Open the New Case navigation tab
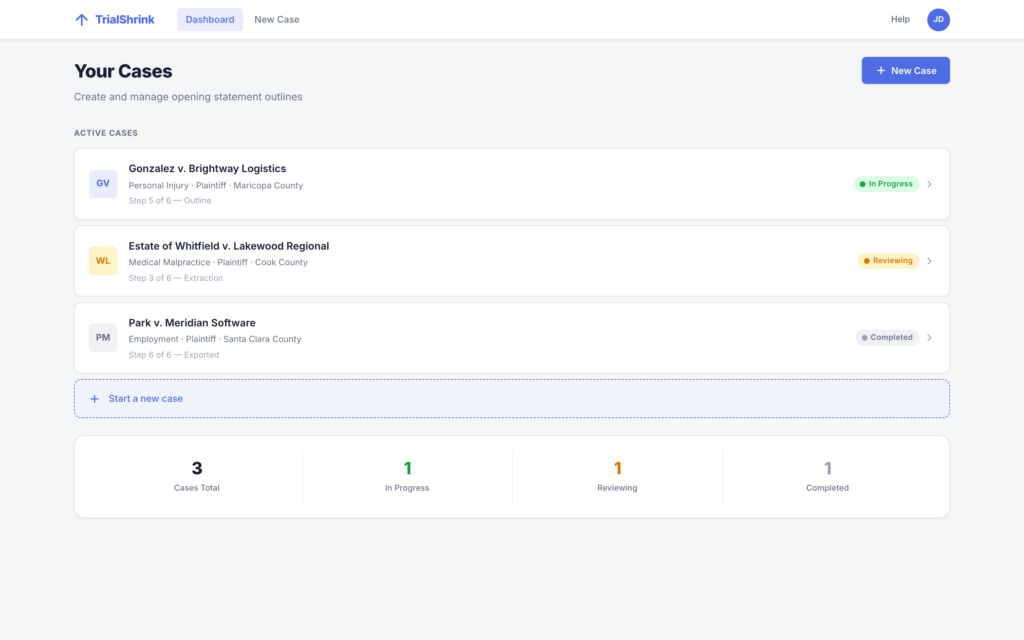Screen dimensions: 1024x640 [277, 20]
